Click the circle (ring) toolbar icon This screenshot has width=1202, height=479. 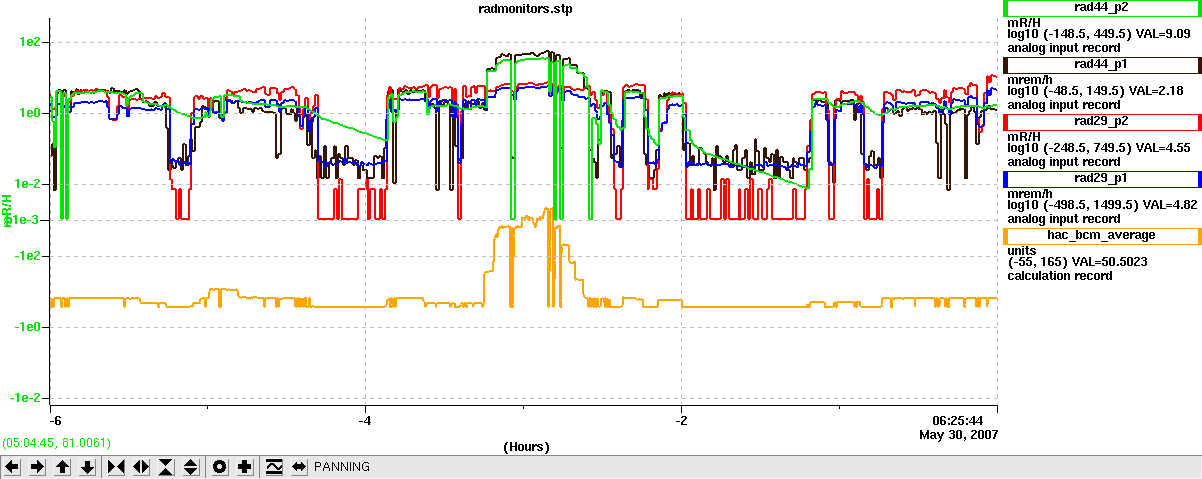219,467
